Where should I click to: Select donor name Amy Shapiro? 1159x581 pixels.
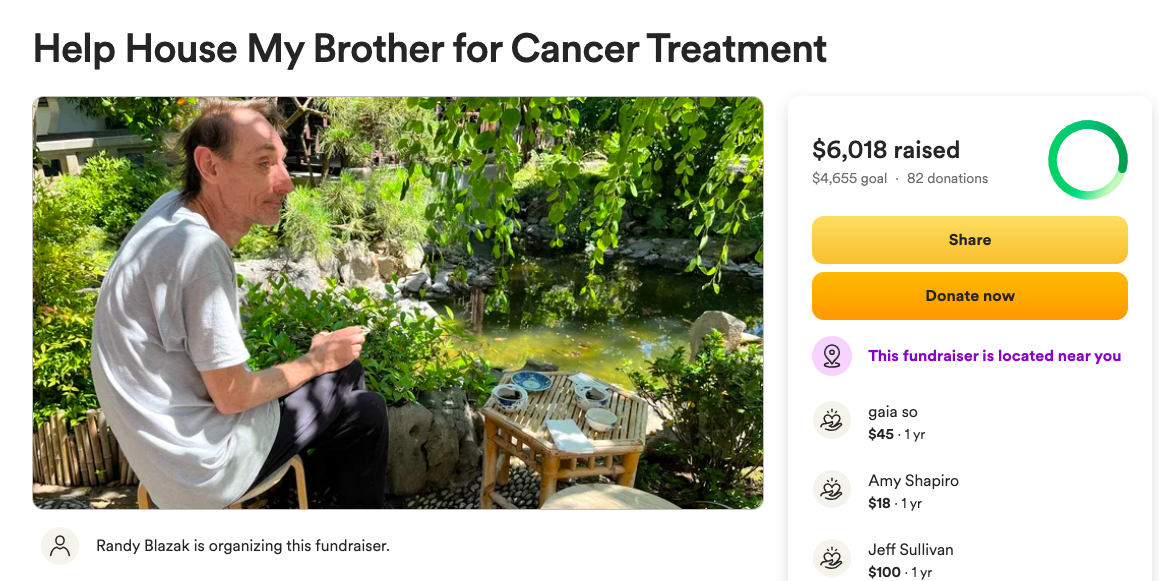(x=913, y=481)
